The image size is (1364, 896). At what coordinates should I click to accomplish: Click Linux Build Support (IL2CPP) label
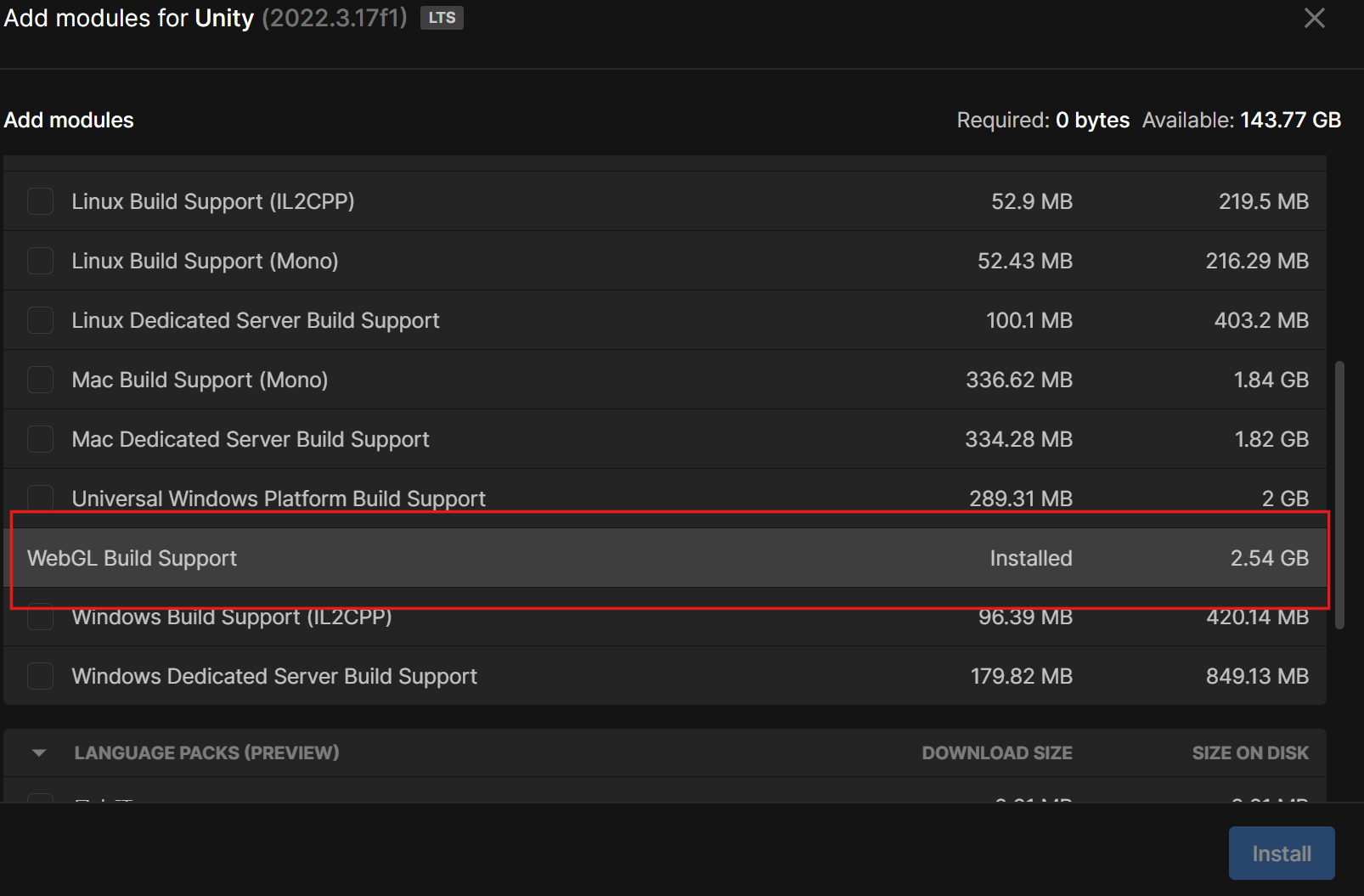coord(213,201)
